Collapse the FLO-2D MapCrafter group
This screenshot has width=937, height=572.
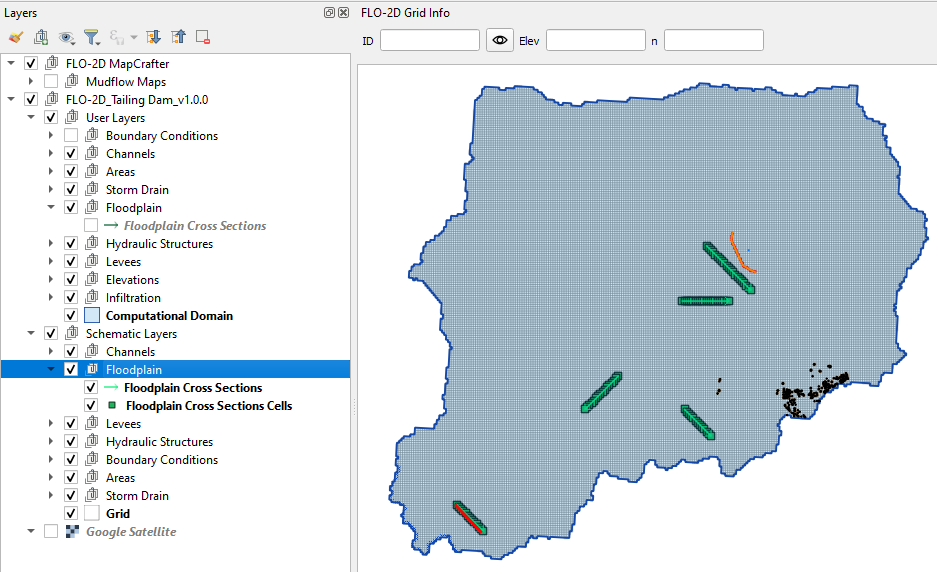point(12,64)
